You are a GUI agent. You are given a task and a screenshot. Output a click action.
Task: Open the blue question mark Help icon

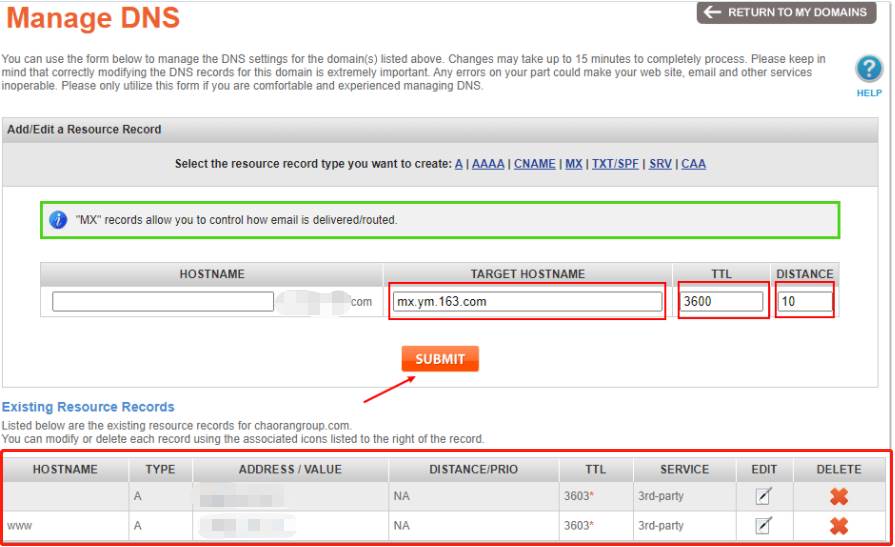point(869,69)
